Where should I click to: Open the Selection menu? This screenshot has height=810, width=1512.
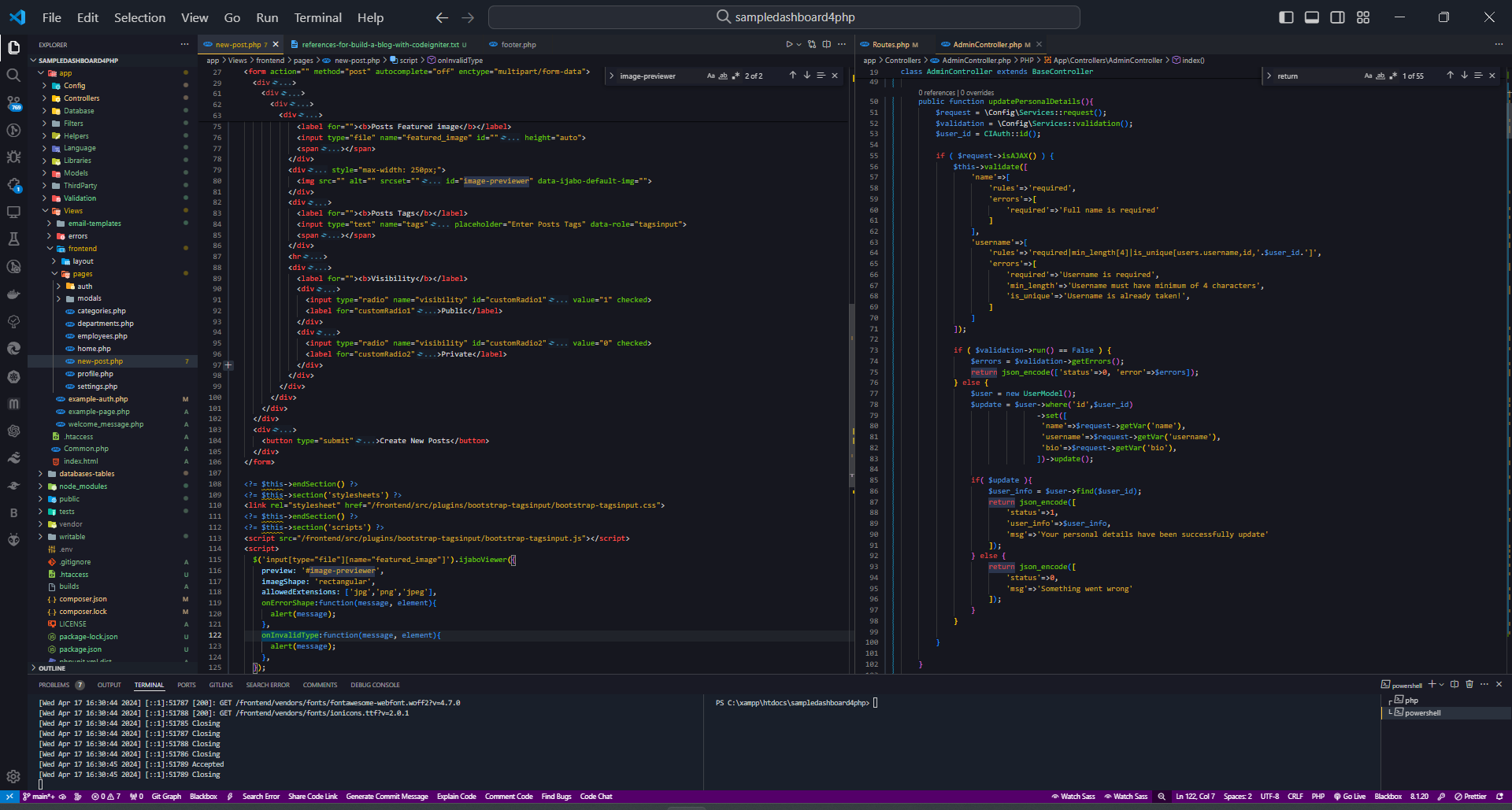(x=139, y=17)
